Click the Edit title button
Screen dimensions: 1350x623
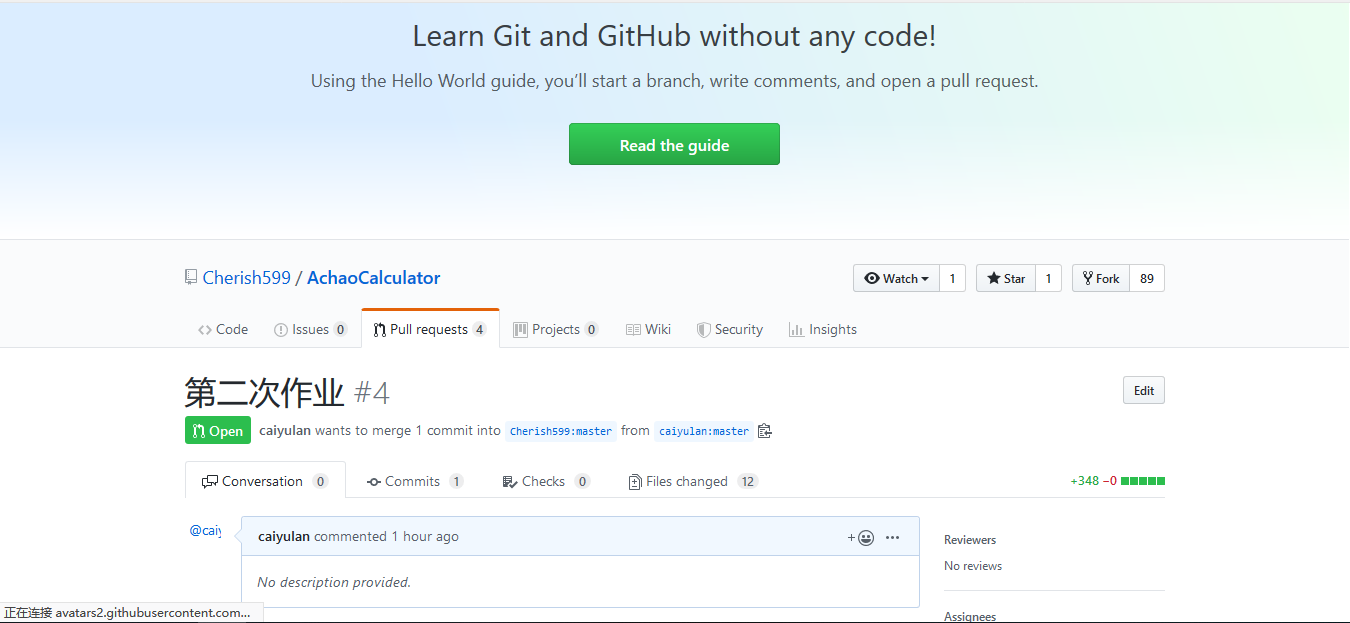click(1144, 391)
